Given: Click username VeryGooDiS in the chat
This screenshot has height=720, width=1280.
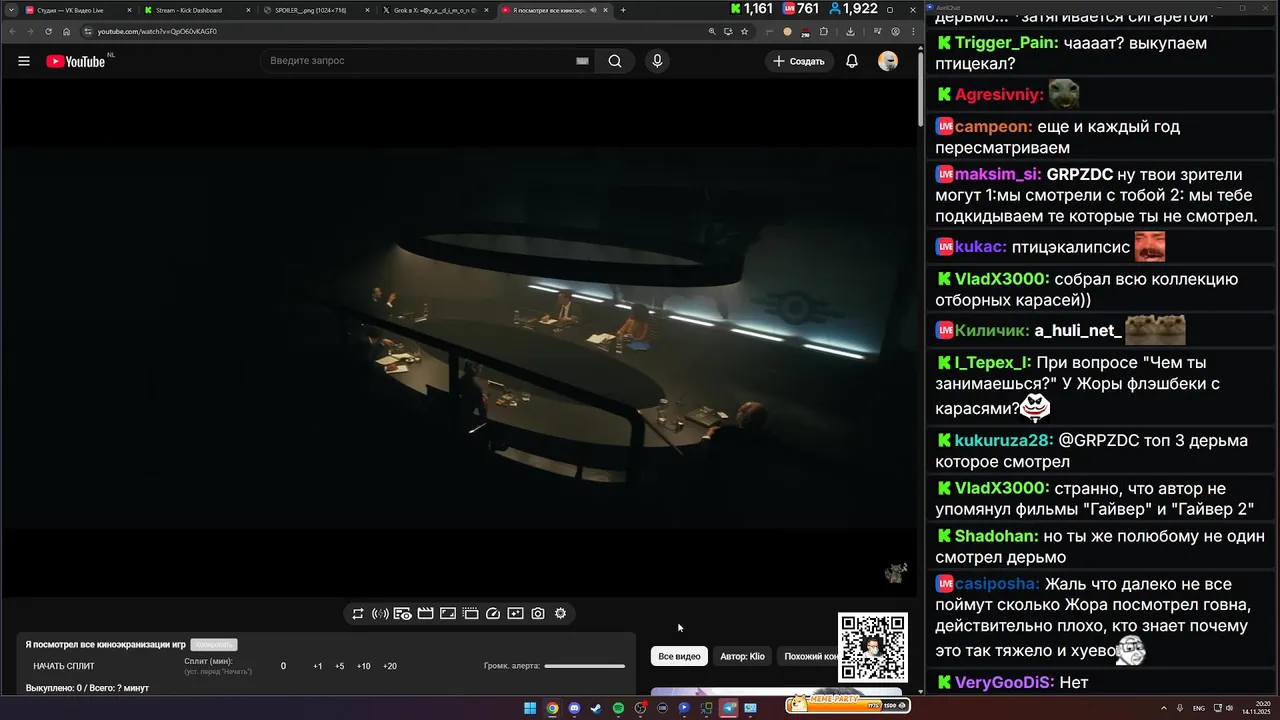Looking at the screenshot, I should (1004, 683).
